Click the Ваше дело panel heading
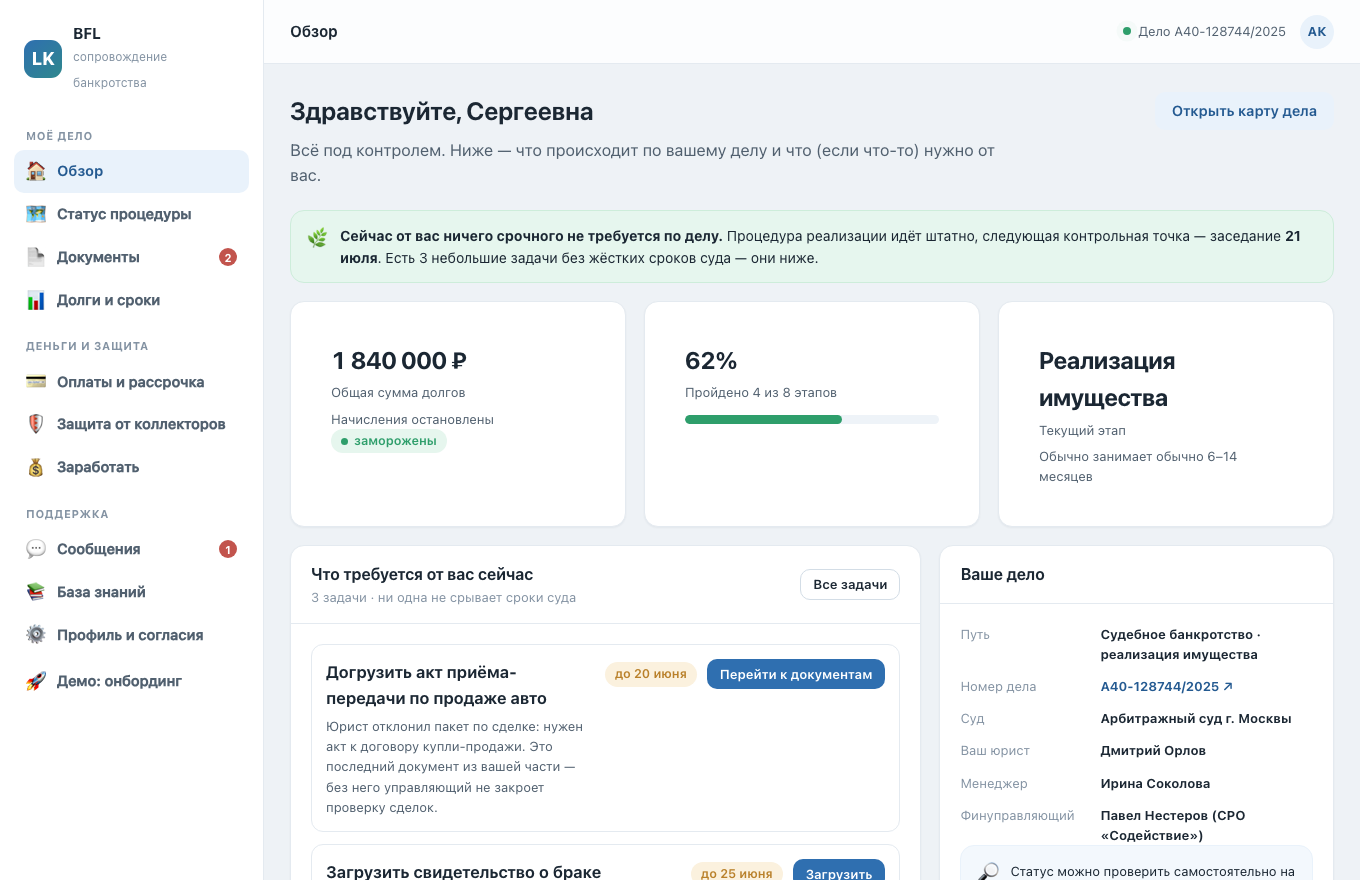 [1003, 574]
